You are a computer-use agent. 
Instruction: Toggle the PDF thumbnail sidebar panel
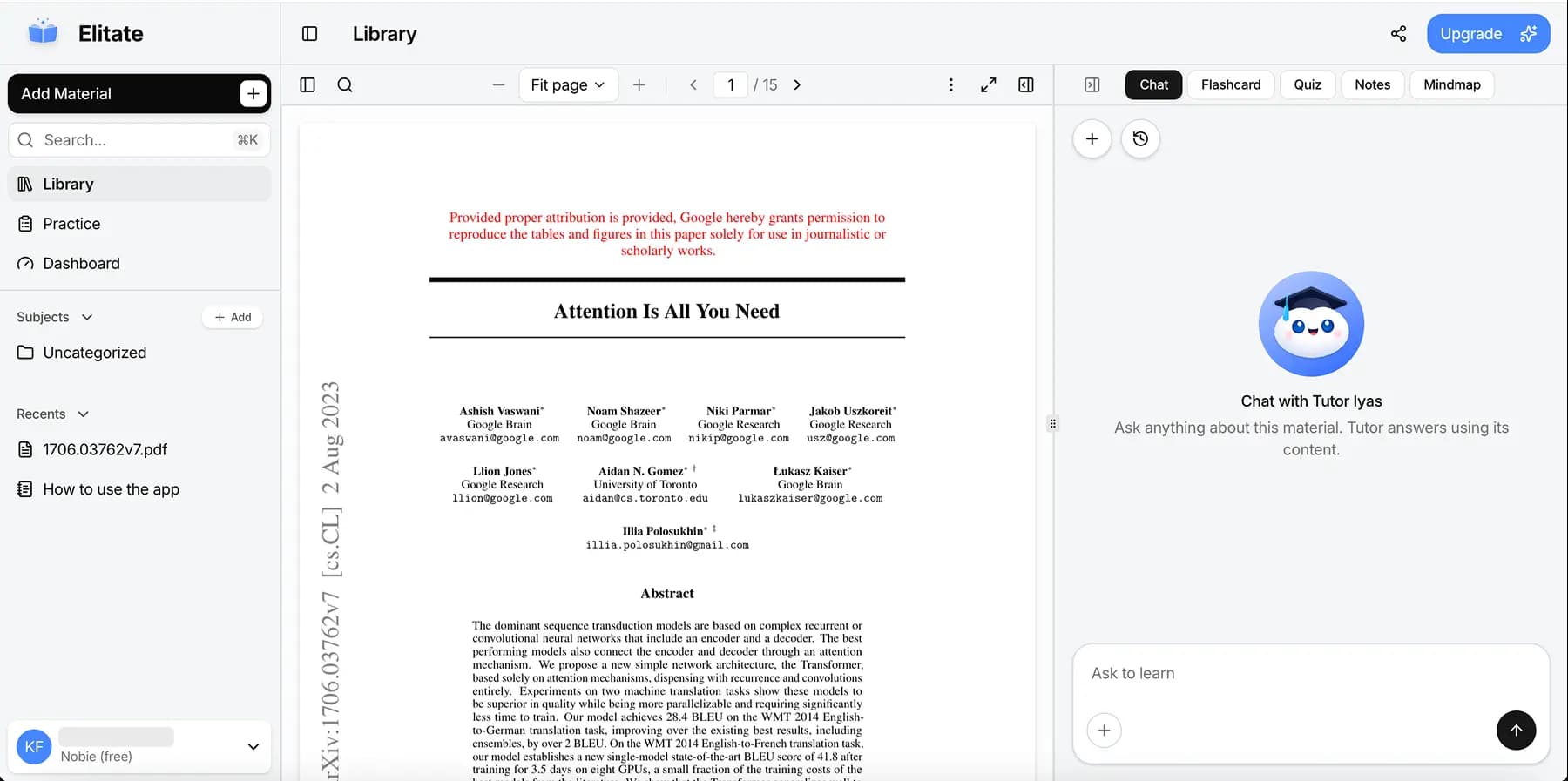(x=308, y=85)
